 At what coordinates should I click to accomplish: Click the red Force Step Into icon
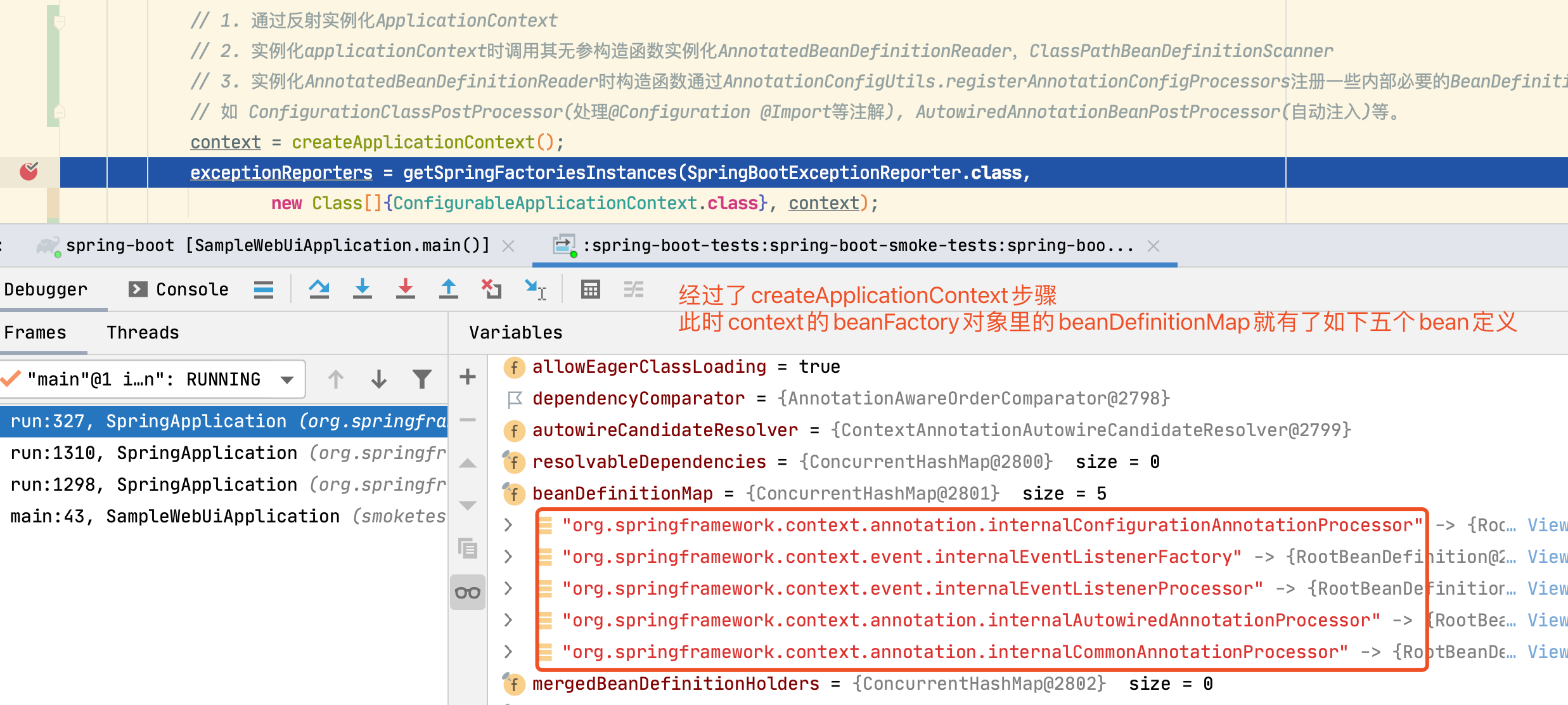tap(405, 289)
